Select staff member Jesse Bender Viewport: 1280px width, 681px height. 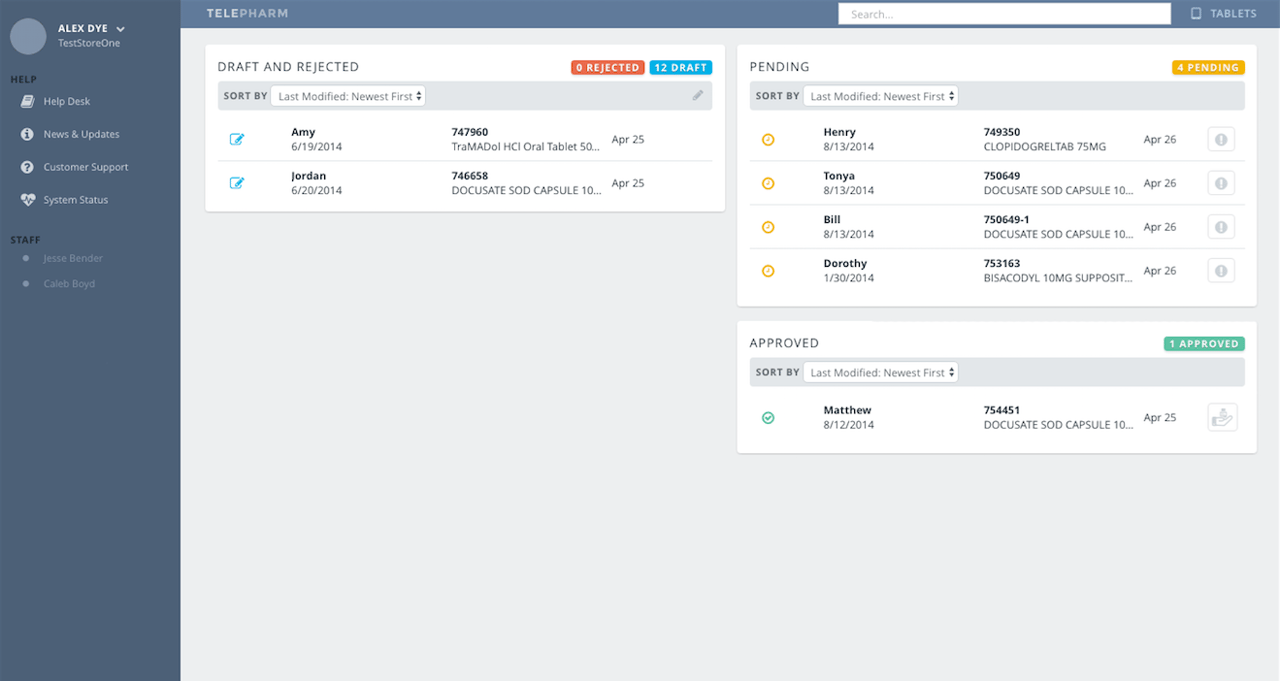pos(73,259)
